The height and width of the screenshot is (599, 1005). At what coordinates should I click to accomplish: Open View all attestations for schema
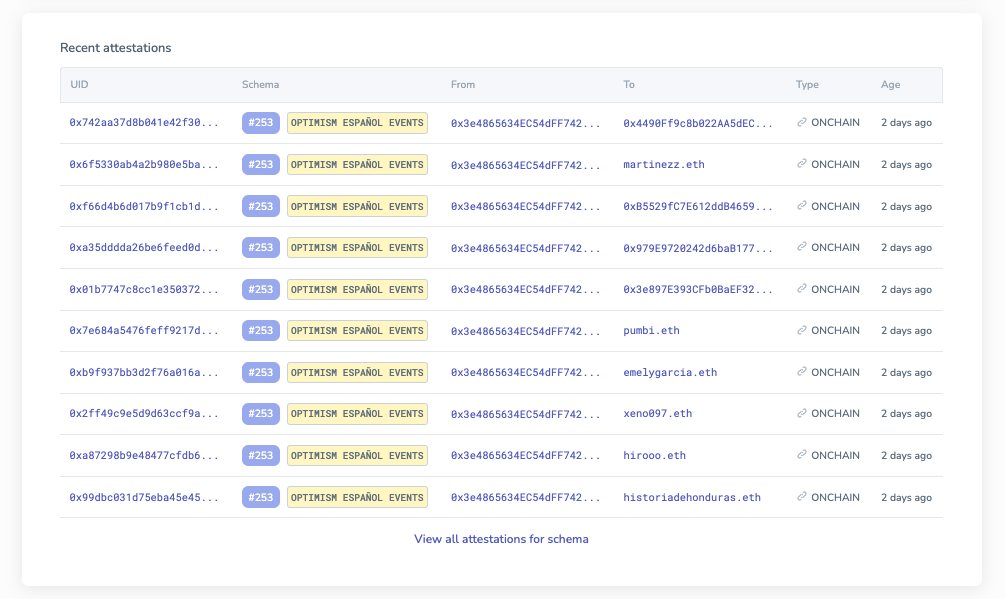pos(501,539)
